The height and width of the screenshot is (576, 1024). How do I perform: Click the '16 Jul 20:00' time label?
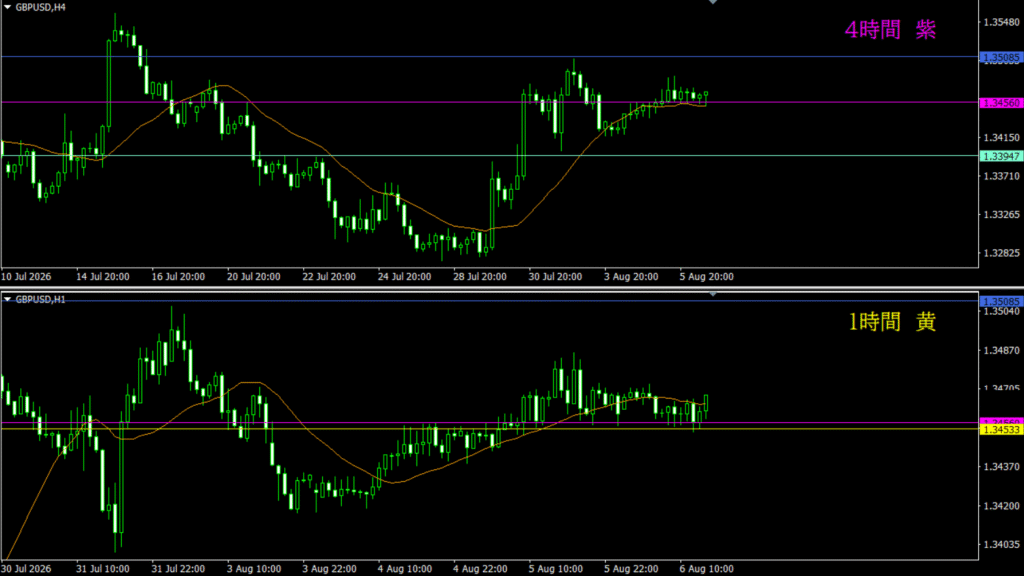178,277
